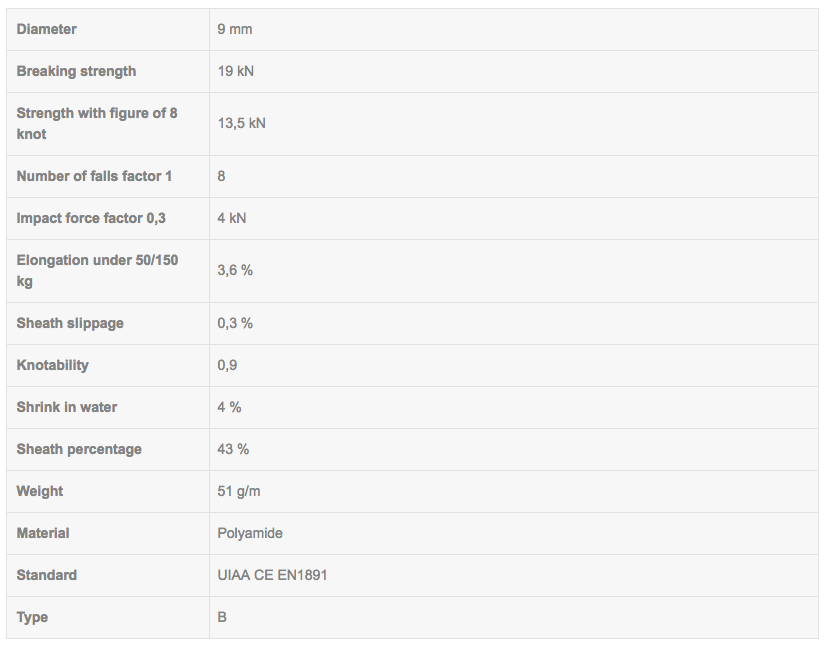Select the 4 kN impact force value
The image size is (827, 646).
tap(232, 218)
